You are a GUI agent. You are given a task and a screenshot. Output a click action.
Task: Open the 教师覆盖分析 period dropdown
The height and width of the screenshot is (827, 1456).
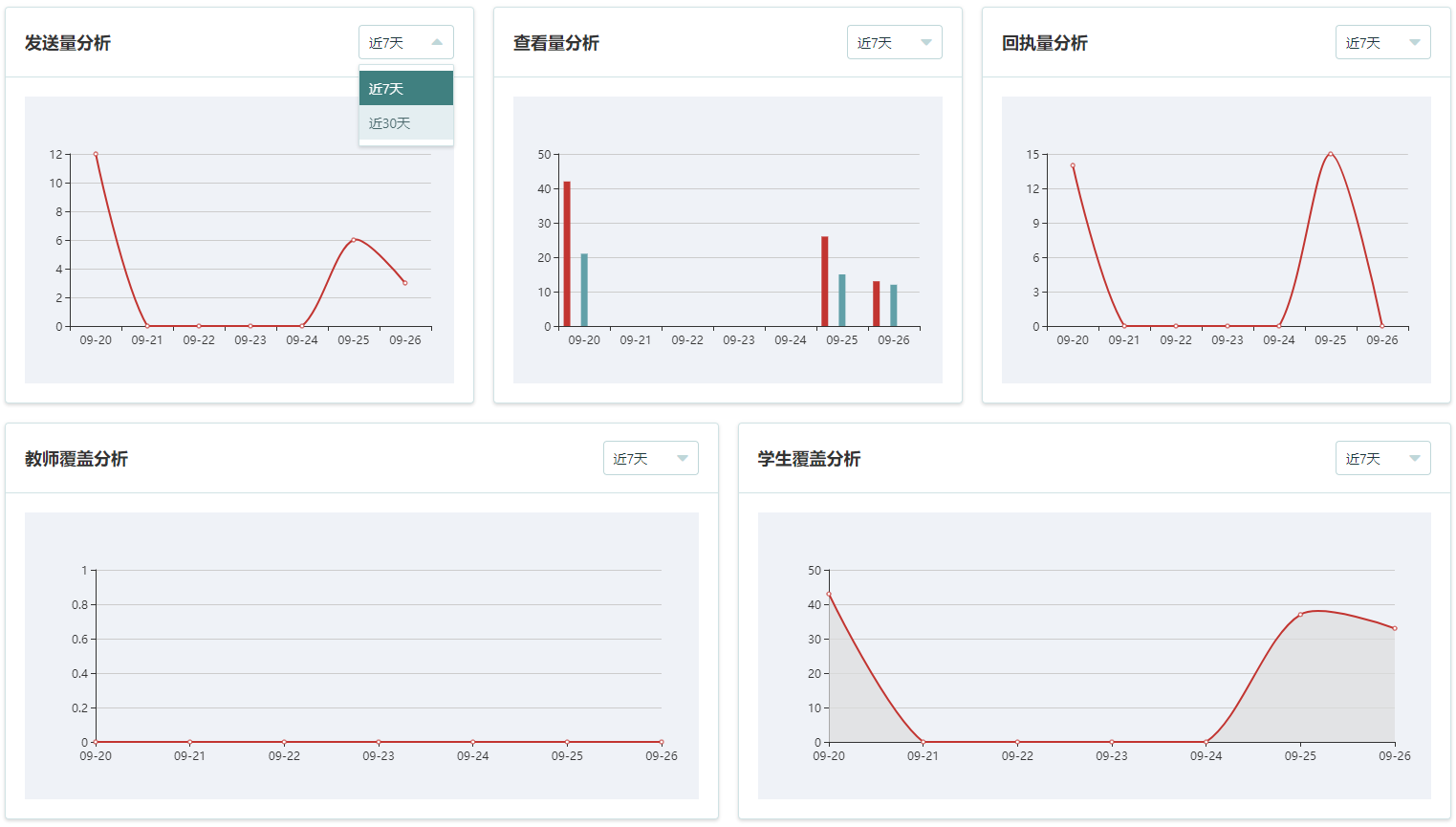tap(651, 458)
